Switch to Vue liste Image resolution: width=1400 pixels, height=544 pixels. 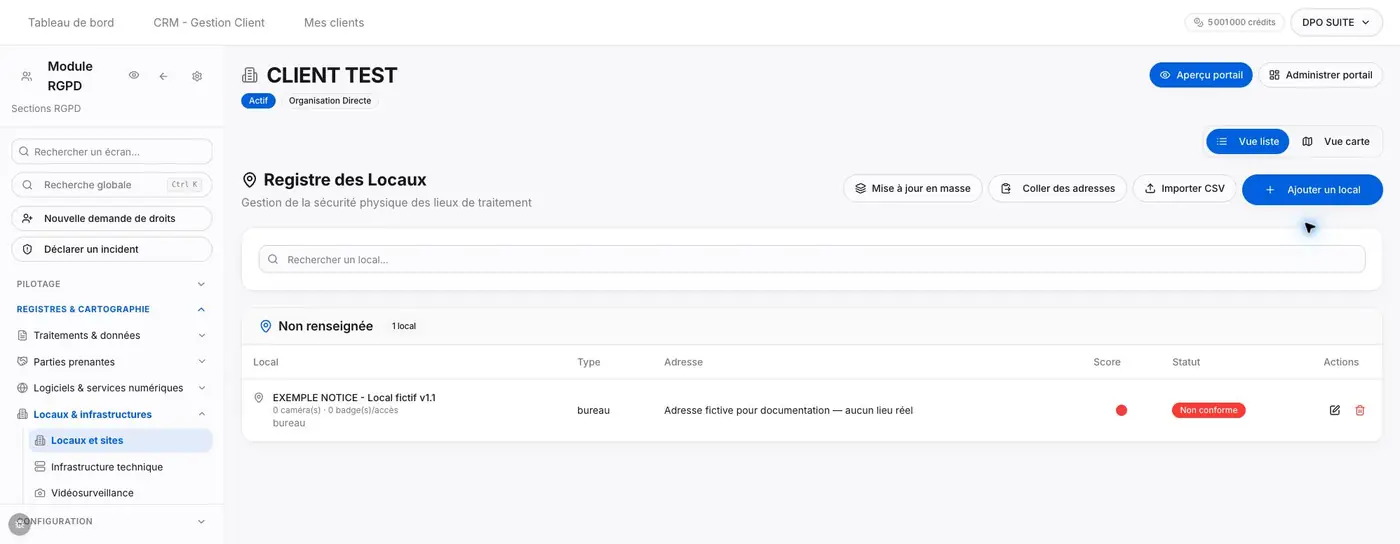coord(1247,142)
